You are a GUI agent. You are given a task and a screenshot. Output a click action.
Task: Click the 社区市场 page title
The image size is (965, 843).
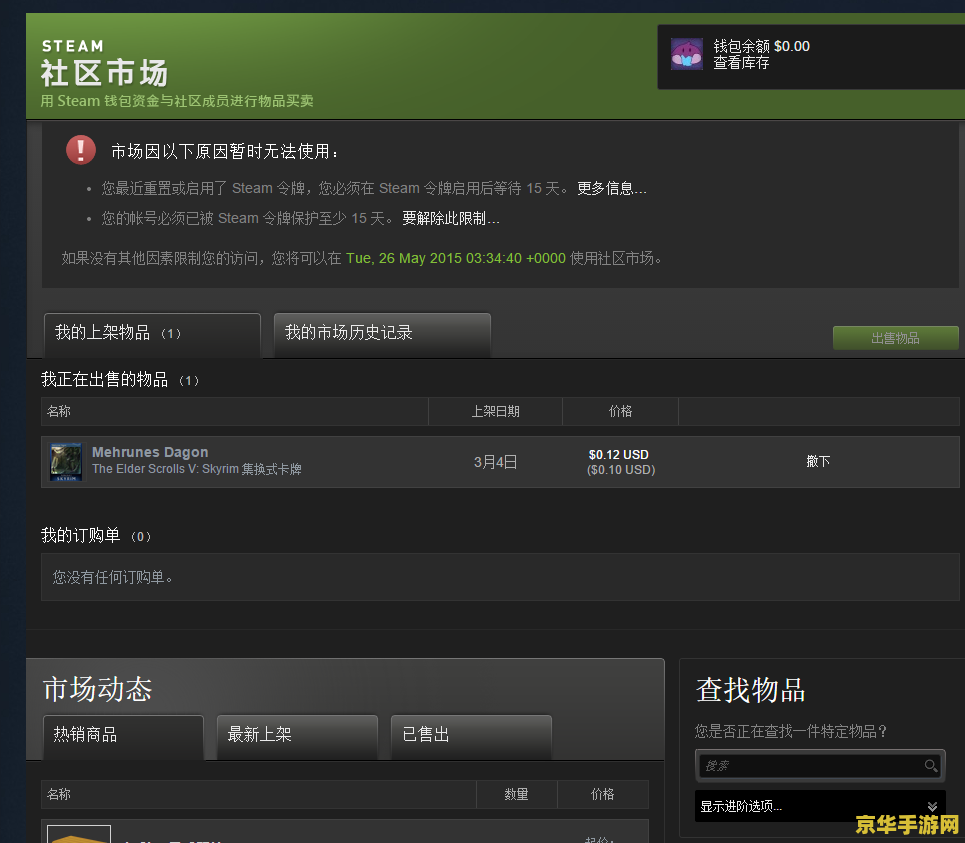[x=105, y=73]
